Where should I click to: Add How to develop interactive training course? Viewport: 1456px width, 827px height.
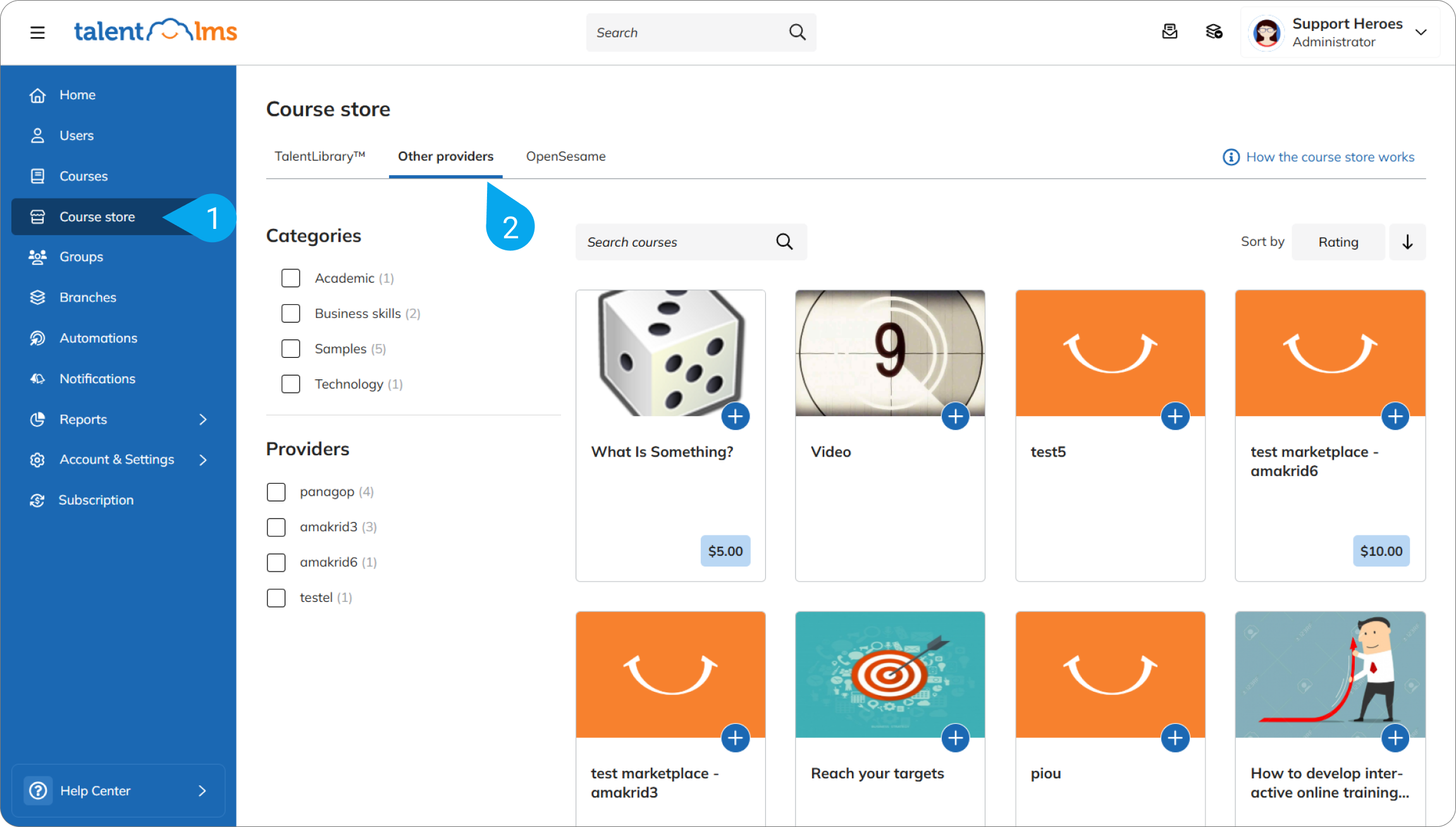coord(1395,738)
